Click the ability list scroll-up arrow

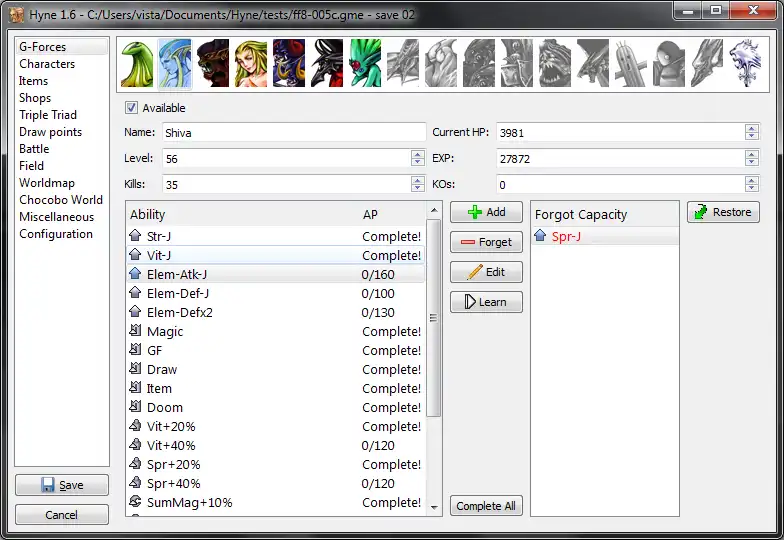434,210
